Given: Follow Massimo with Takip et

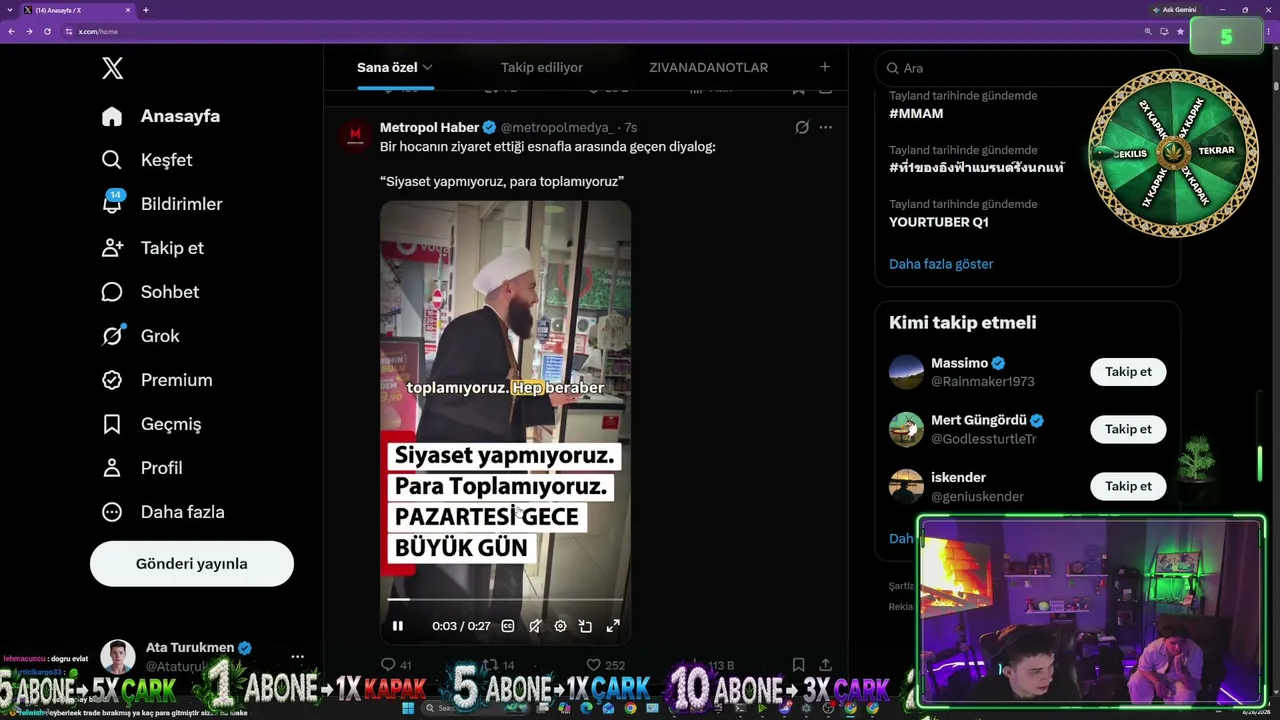Looking at the screenshot, I should 1128,372.
